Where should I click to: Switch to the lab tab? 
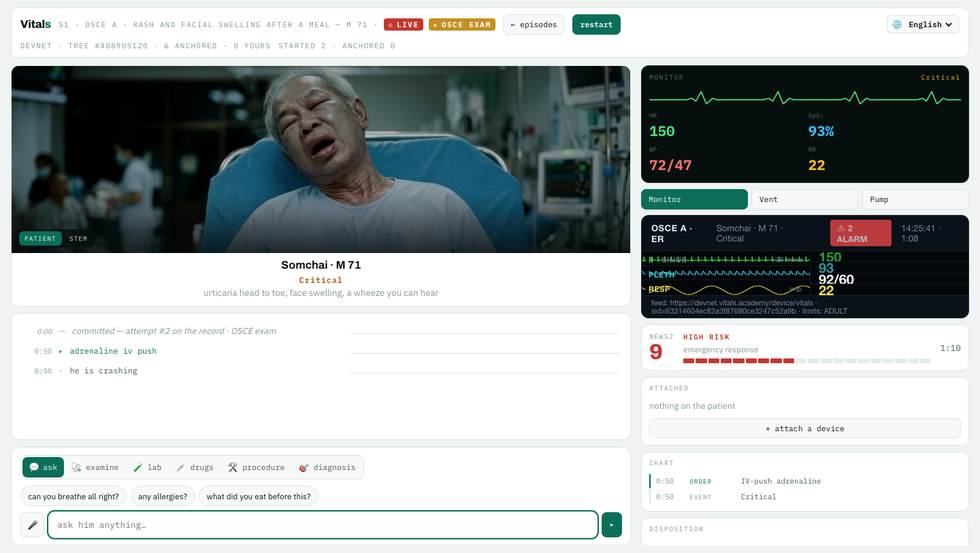pos(148,467)
